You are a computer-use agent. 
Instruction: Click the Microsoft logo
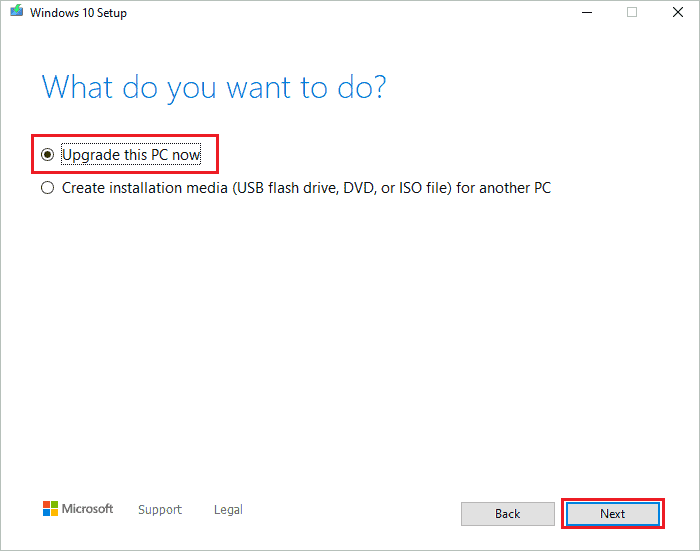point(78,509)
